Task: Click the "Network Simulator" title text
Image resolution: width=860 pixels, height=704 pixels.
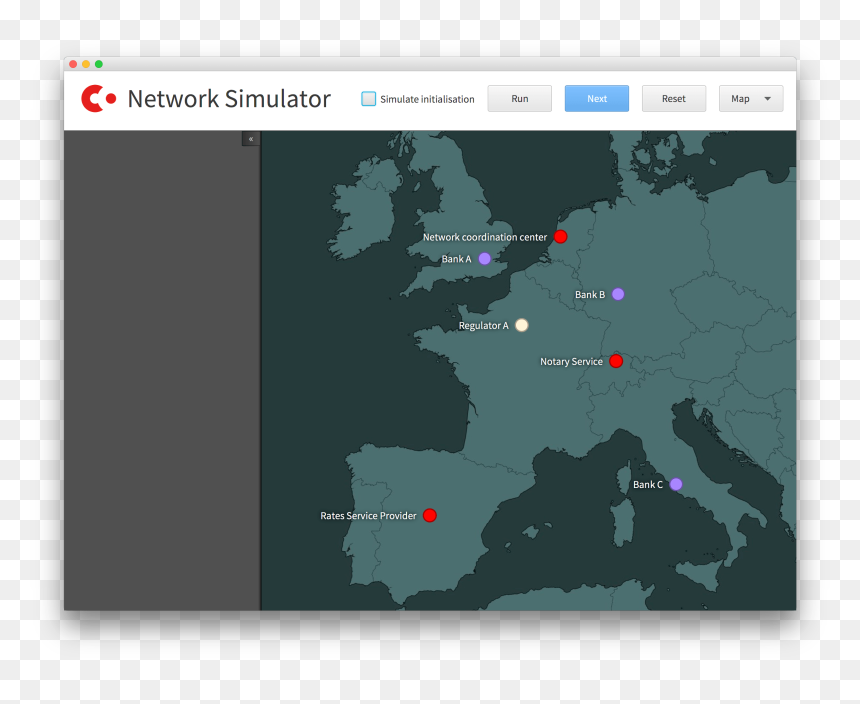Action: tap(229, 99)
